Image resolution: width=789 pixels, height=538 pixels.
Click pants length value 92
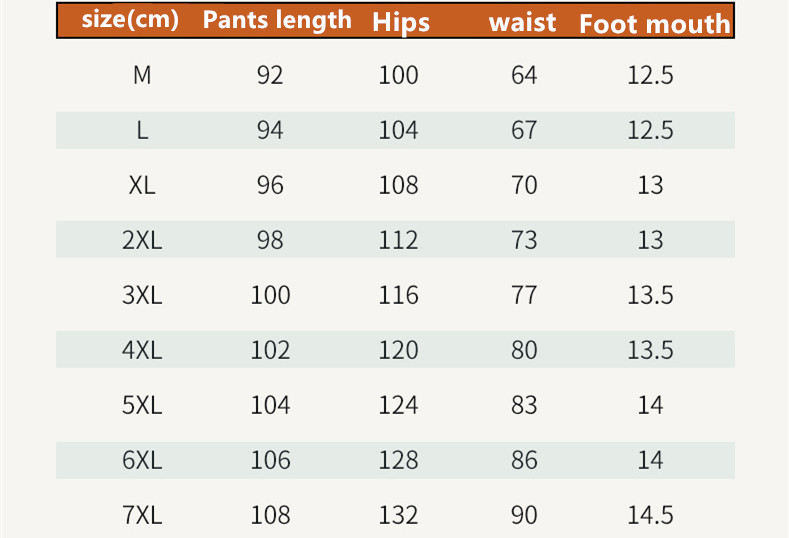(x=270, y=75)
